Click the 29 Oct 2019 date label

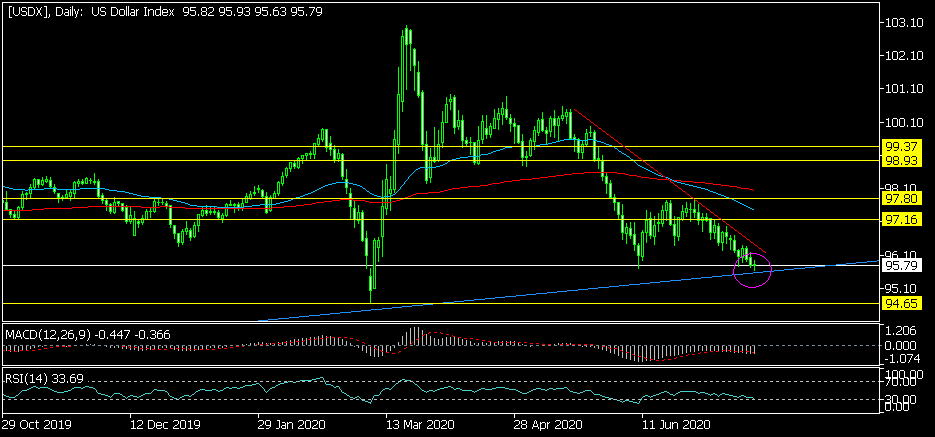coord(37,425)
